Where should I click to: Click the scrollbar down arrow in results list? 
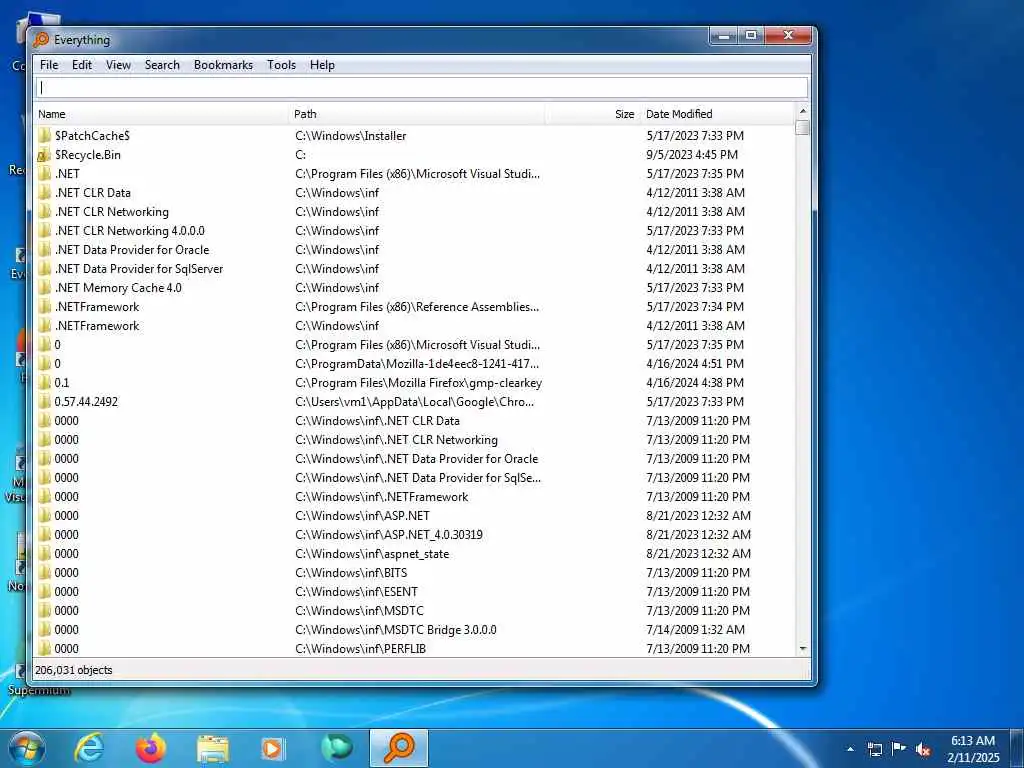point(803,648)
